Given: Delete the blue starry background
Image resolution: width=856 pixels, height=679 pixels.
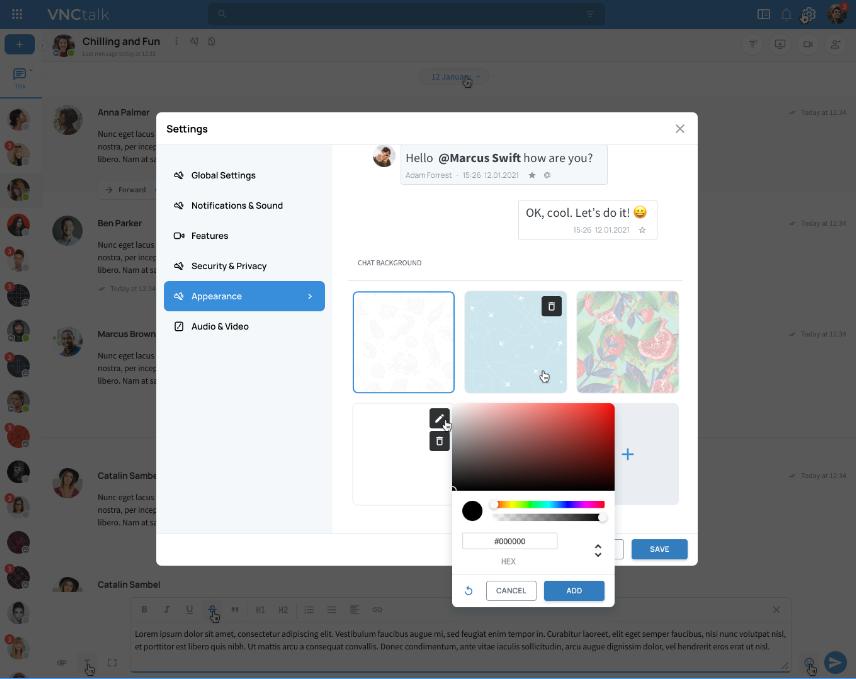Looking at the screenshot, I should point(551,306).
